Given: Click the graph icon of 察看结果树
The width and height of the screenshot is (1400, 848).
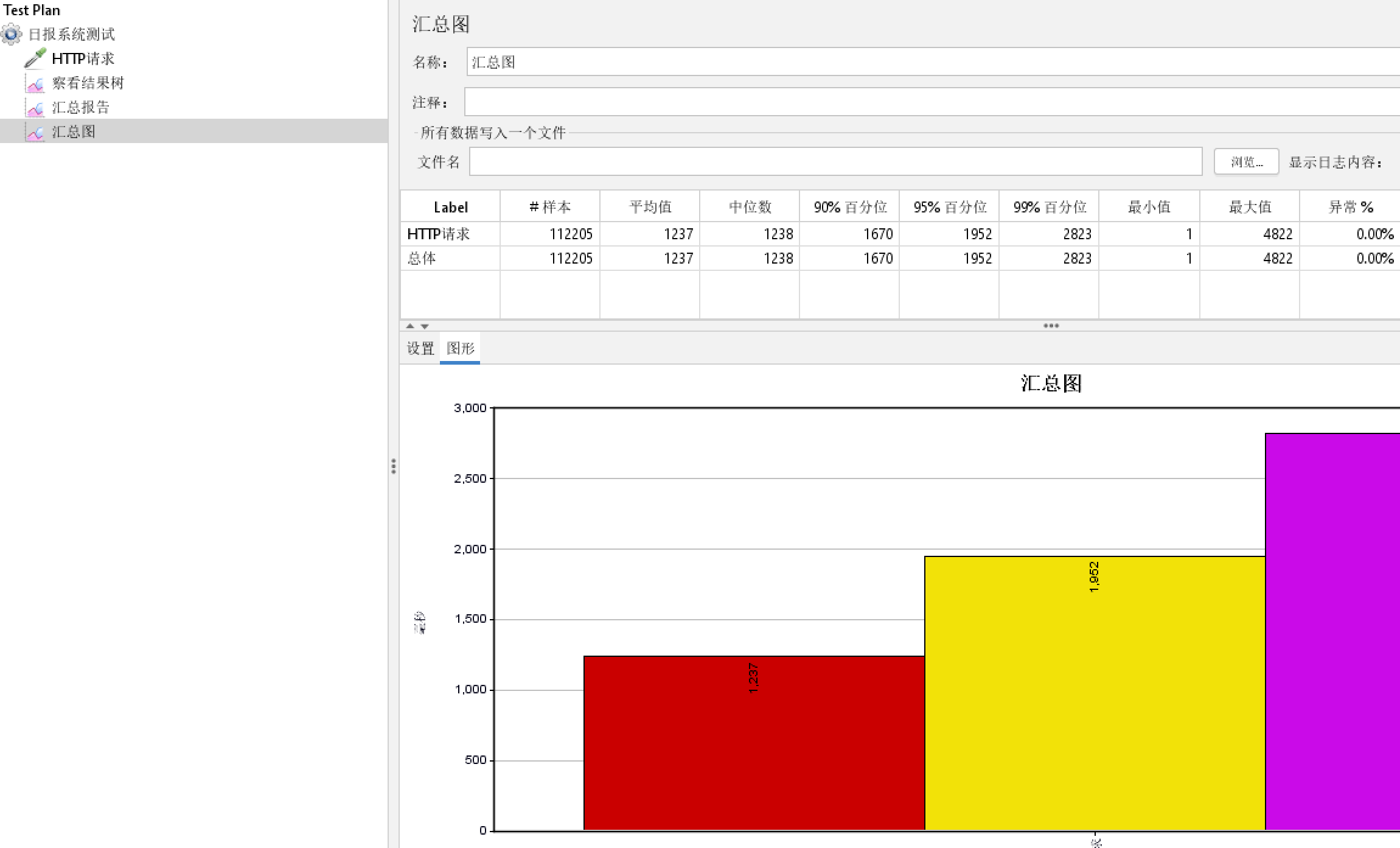Looking at the screenshot, I should [35, 83].
